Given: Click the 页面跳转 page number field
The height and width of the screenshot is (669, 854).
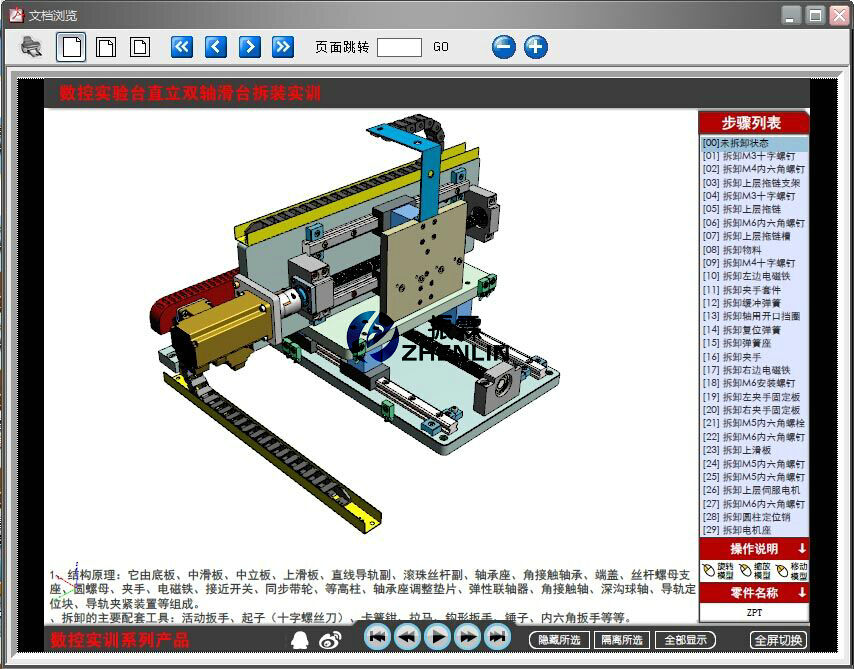Looking at the screenshot, I should (399, 47).
